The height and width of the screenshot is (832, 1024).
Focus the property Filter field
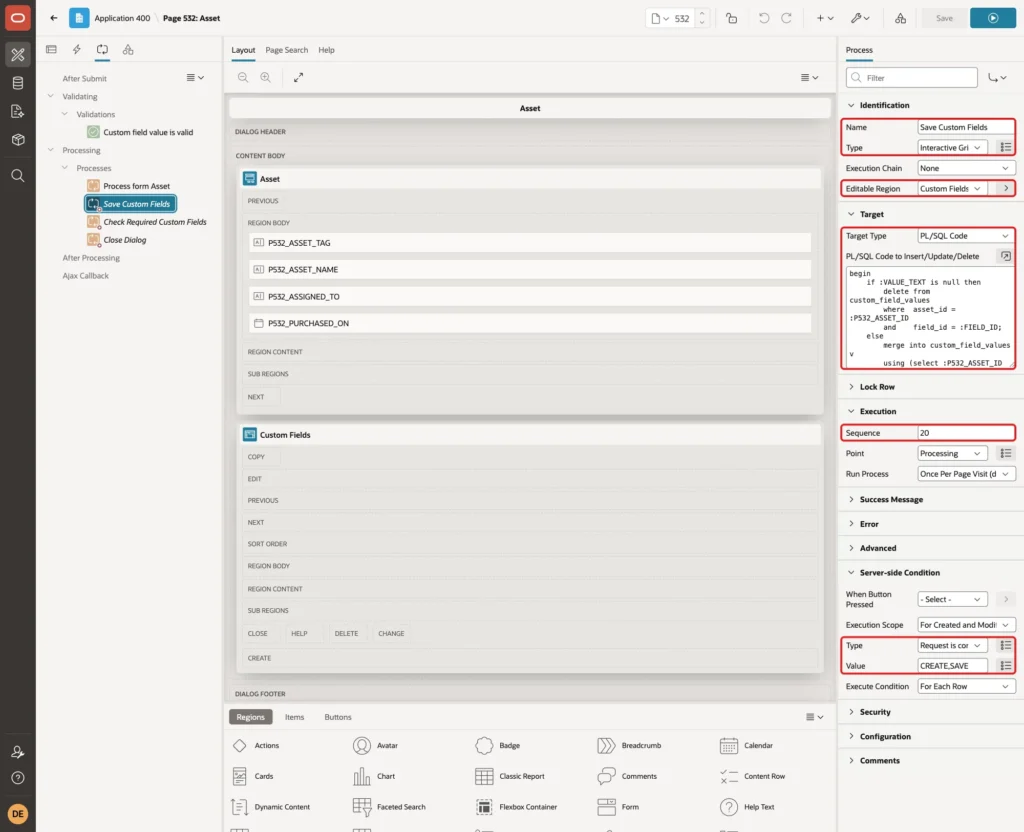coord(912,78)
